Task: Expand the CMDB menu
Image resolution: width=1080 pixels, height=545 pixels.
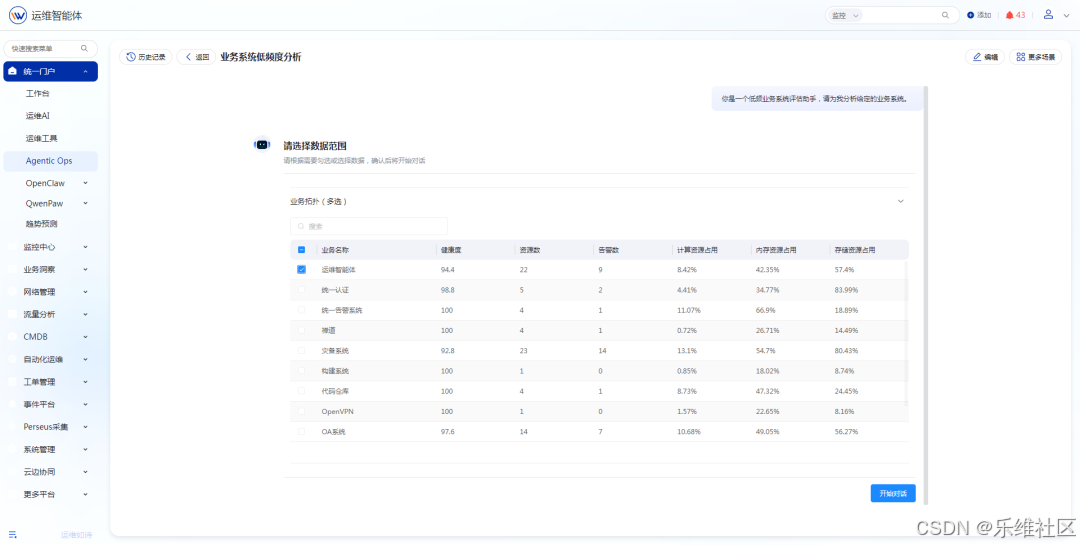Action: tap(85, 337)
